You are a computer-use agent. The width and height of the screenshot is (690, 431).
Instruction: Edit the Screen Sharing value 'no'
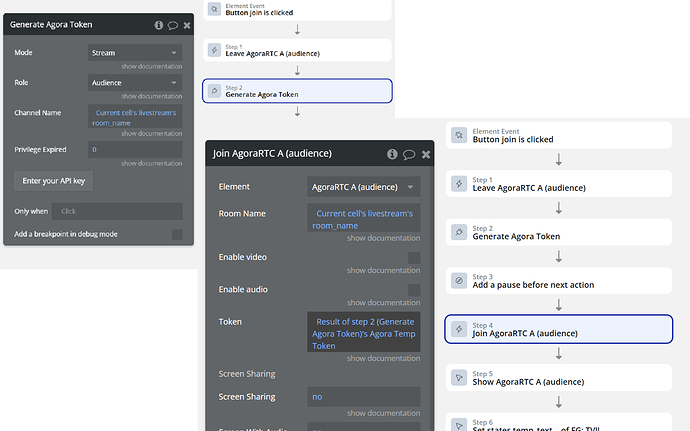tap(363, 397)
